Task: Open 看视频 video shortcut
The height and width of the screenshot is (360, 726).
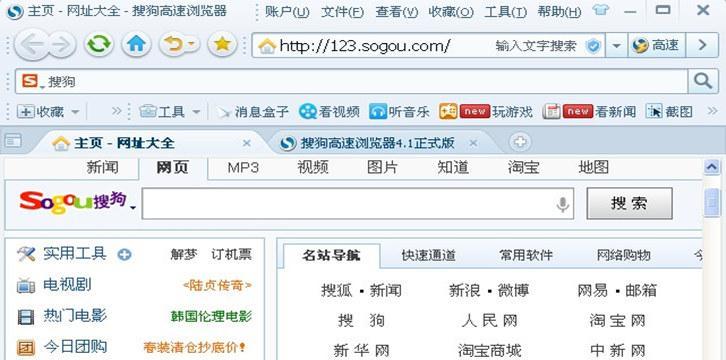Action: (x=329, y=112)
